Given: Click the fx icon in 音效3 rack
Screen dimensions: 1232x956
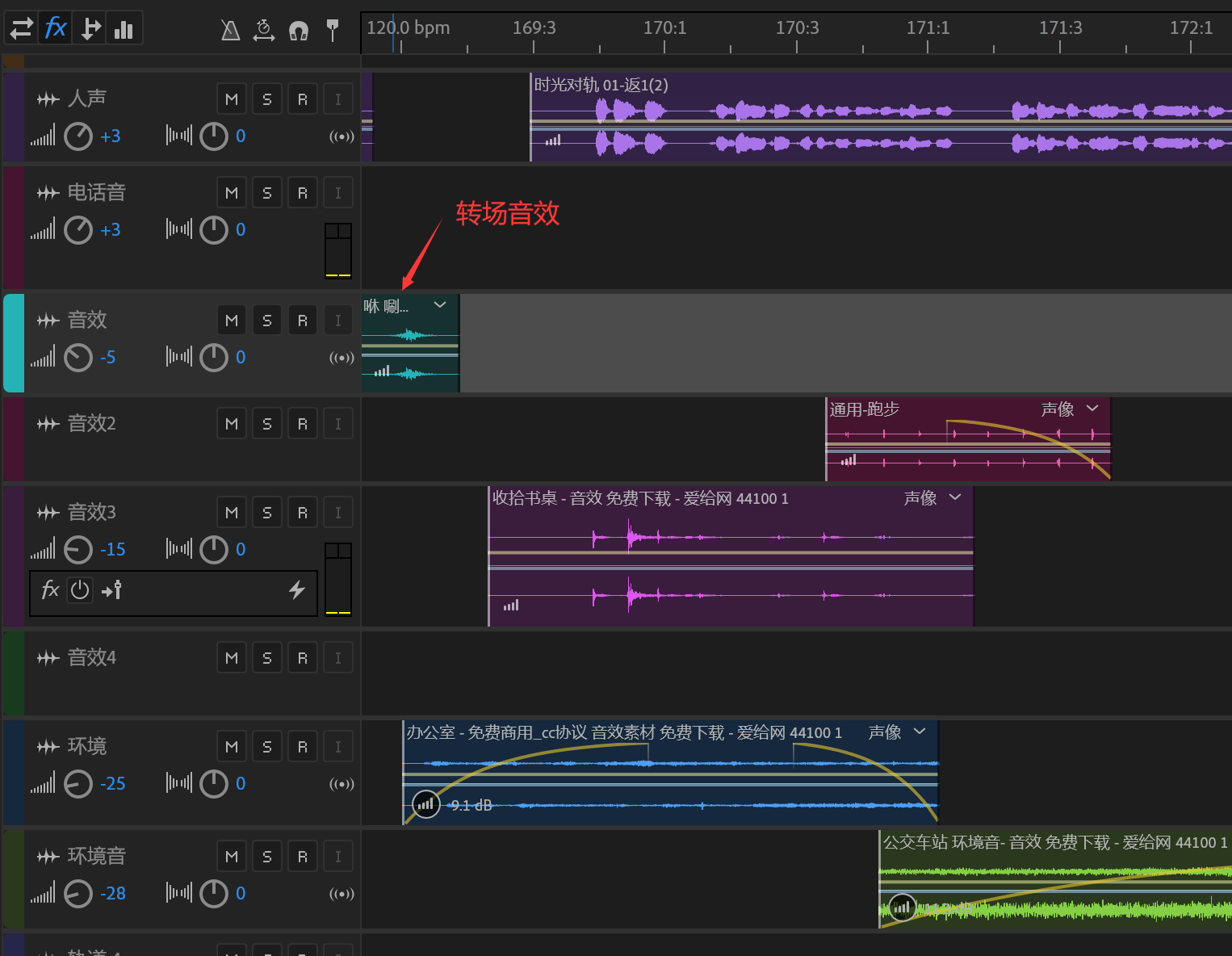Looking at the screenshot, I should pyautogui.click(x=50, y=589).
